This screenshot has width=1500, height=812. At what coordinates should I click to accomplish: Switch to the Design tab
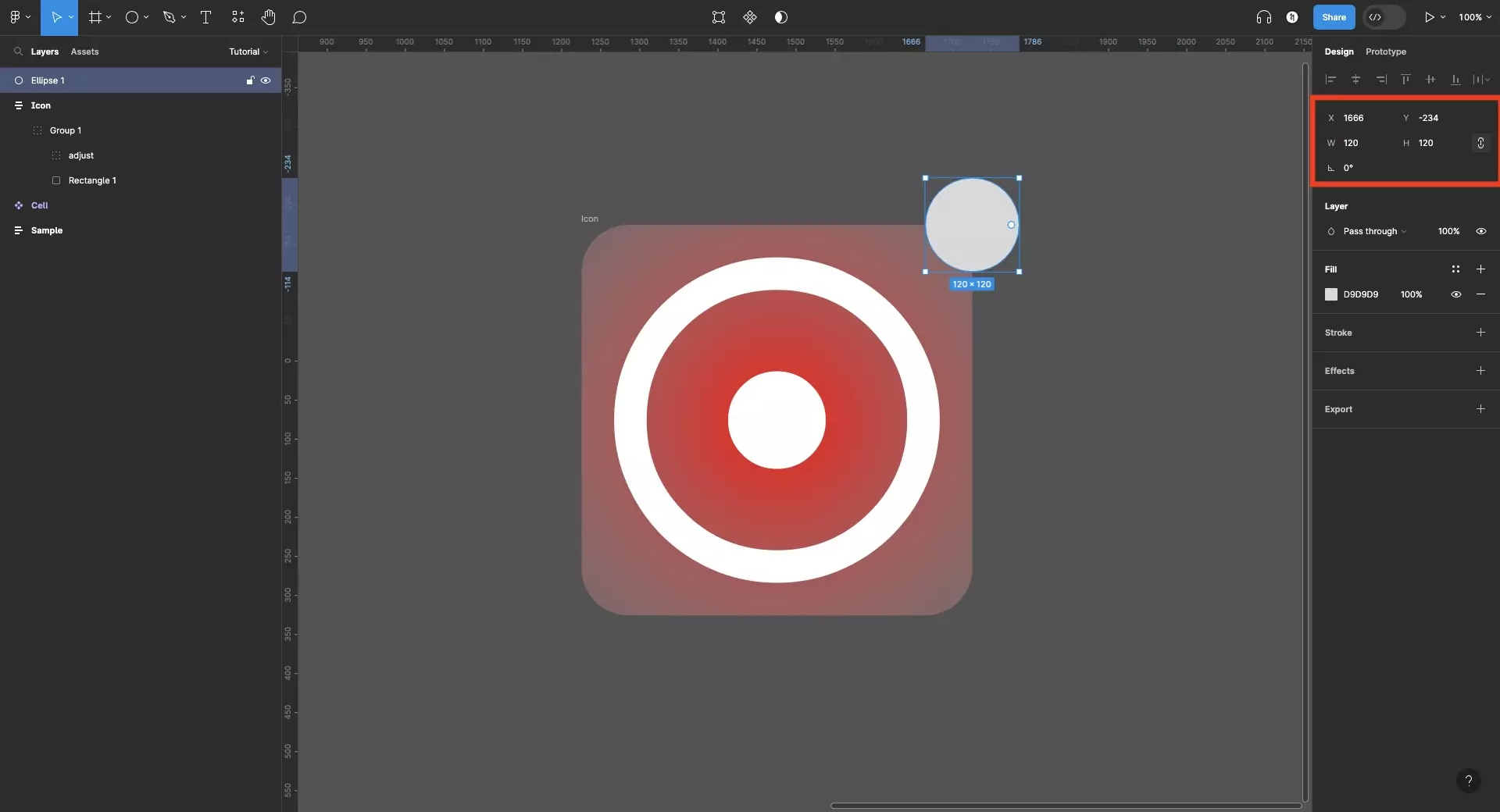[x=1339, y=52]
